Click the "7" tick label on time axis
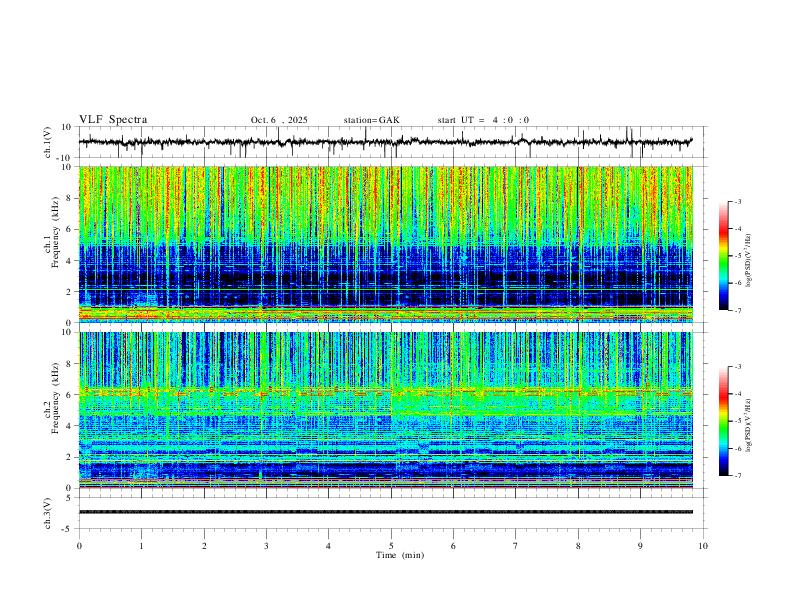The width and height of the screenshot is (792, 612). coord(516,546)
